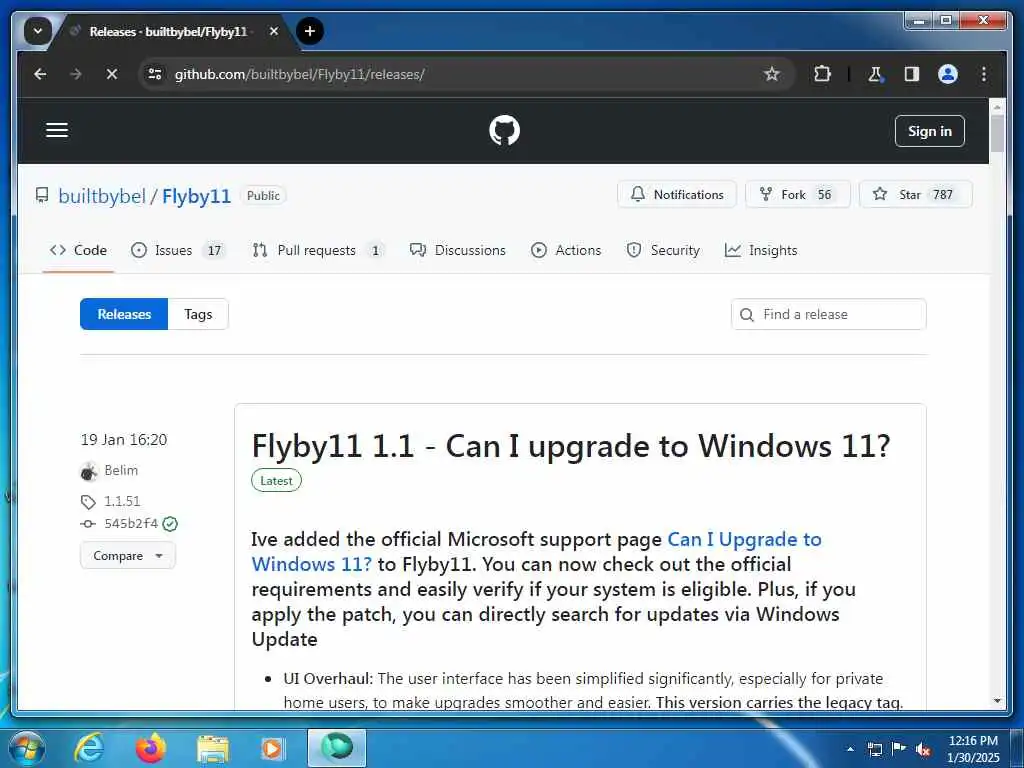Open the browser extensions puzzle icon
Viewport: 1024px width, 768px height.
click(x=822, y=74)
